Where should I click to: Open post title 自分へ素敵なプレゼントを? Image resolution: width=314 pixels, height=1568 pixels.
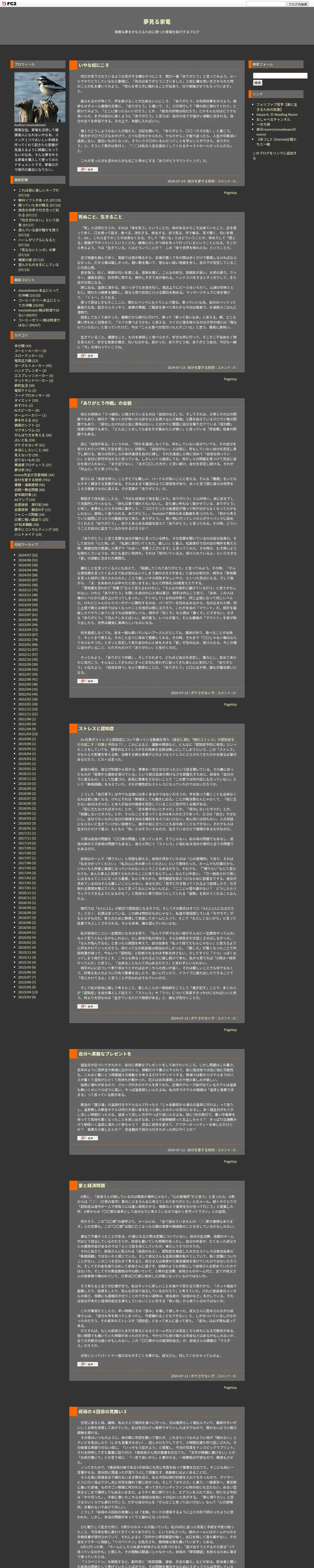(x=105, y=1054)
